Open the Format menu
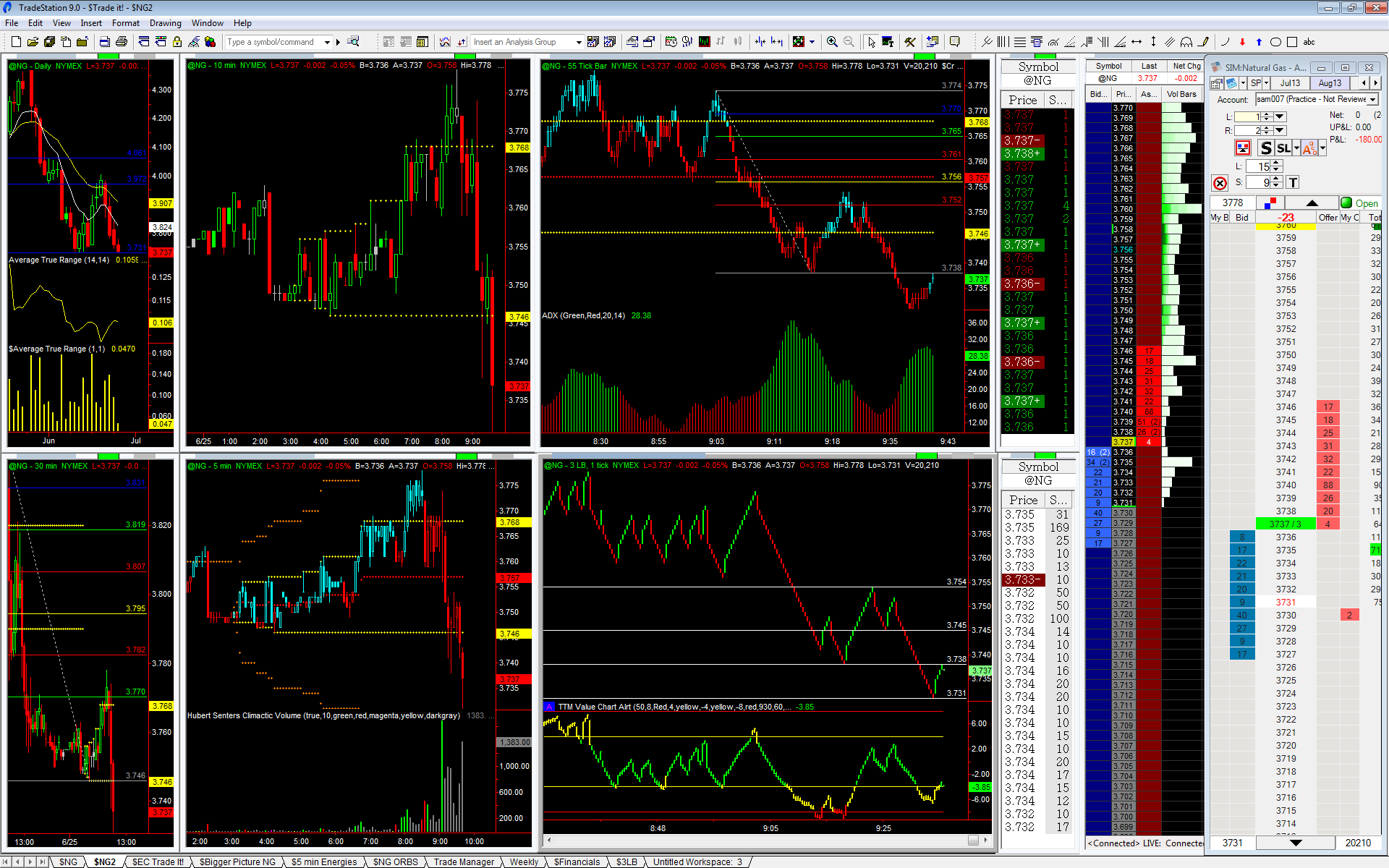The height and width of the screenshot is (868, 1389). [x=126, y=23]
